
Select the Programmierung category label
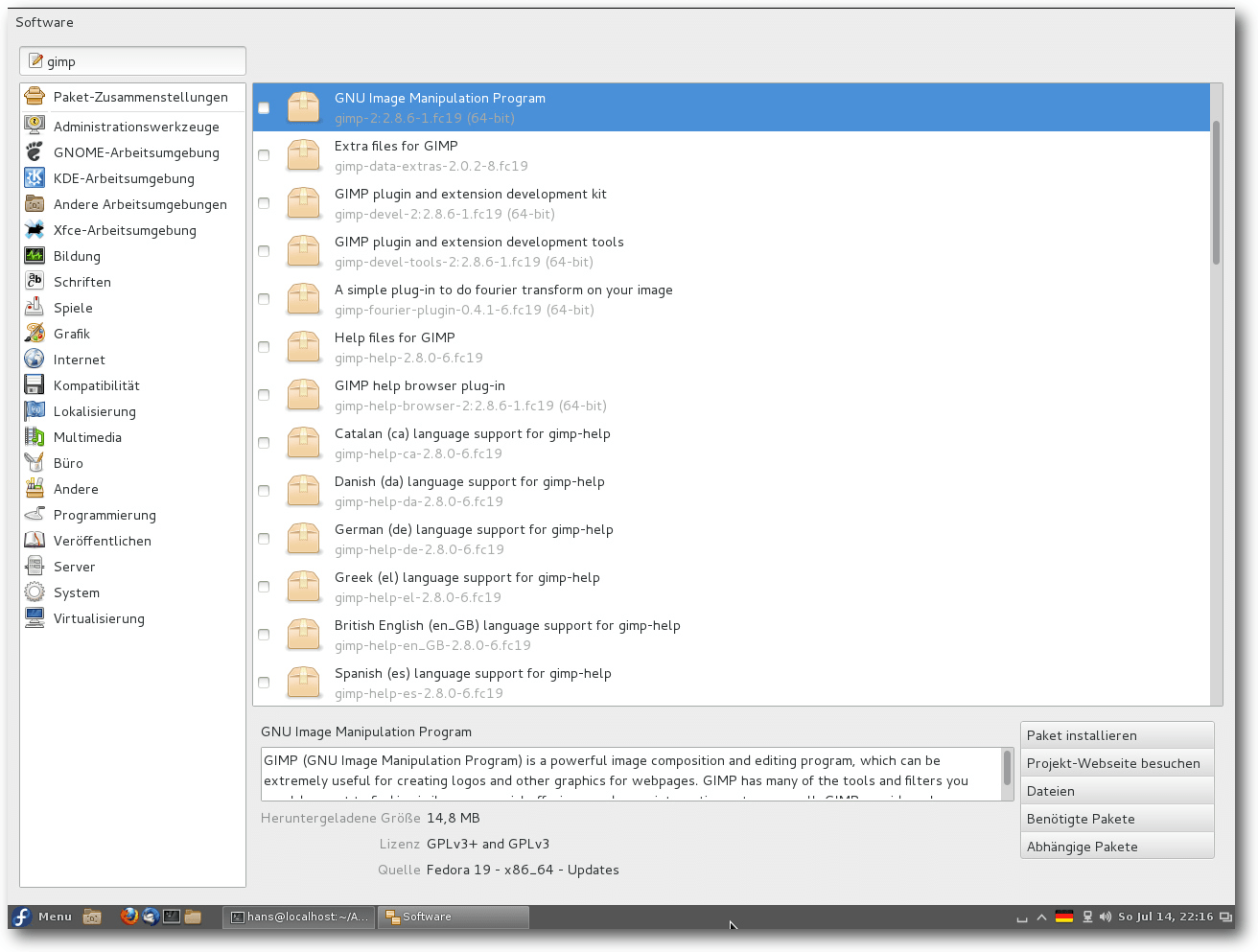pos(105,515)
